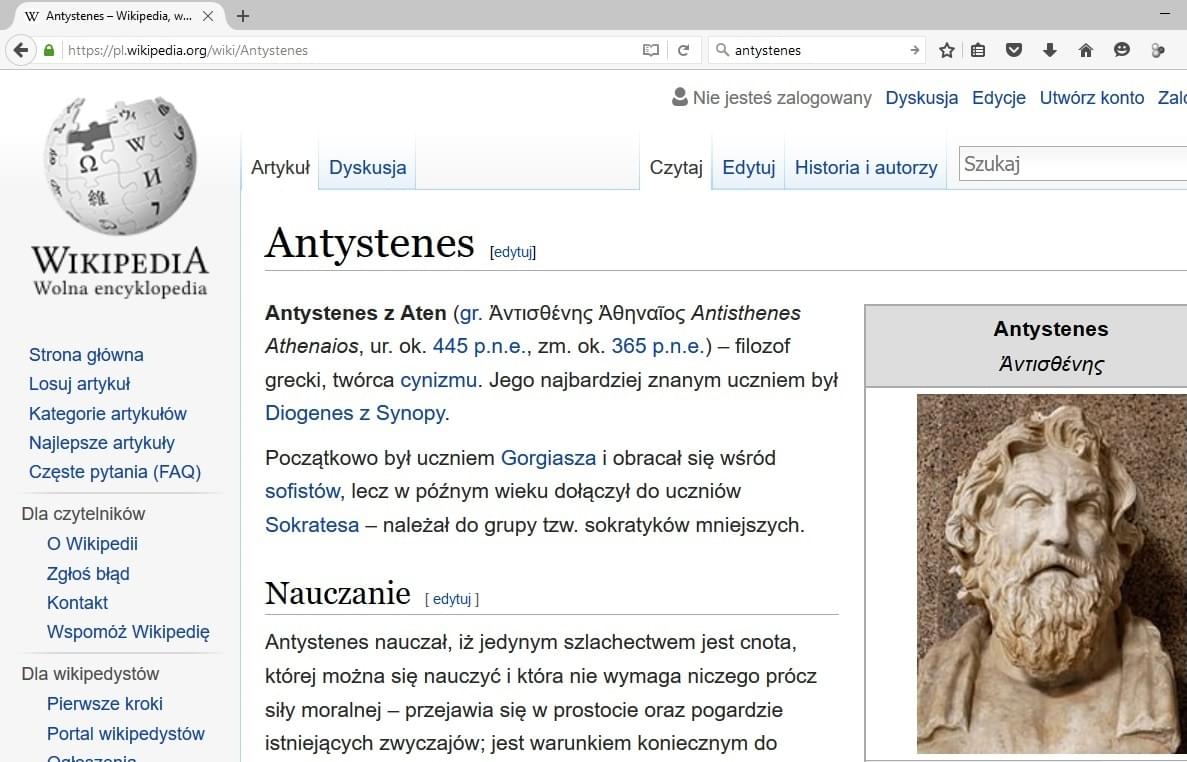
Task: Click the rightmost toolbar extension icon
Action: (x=1157, y=50)
